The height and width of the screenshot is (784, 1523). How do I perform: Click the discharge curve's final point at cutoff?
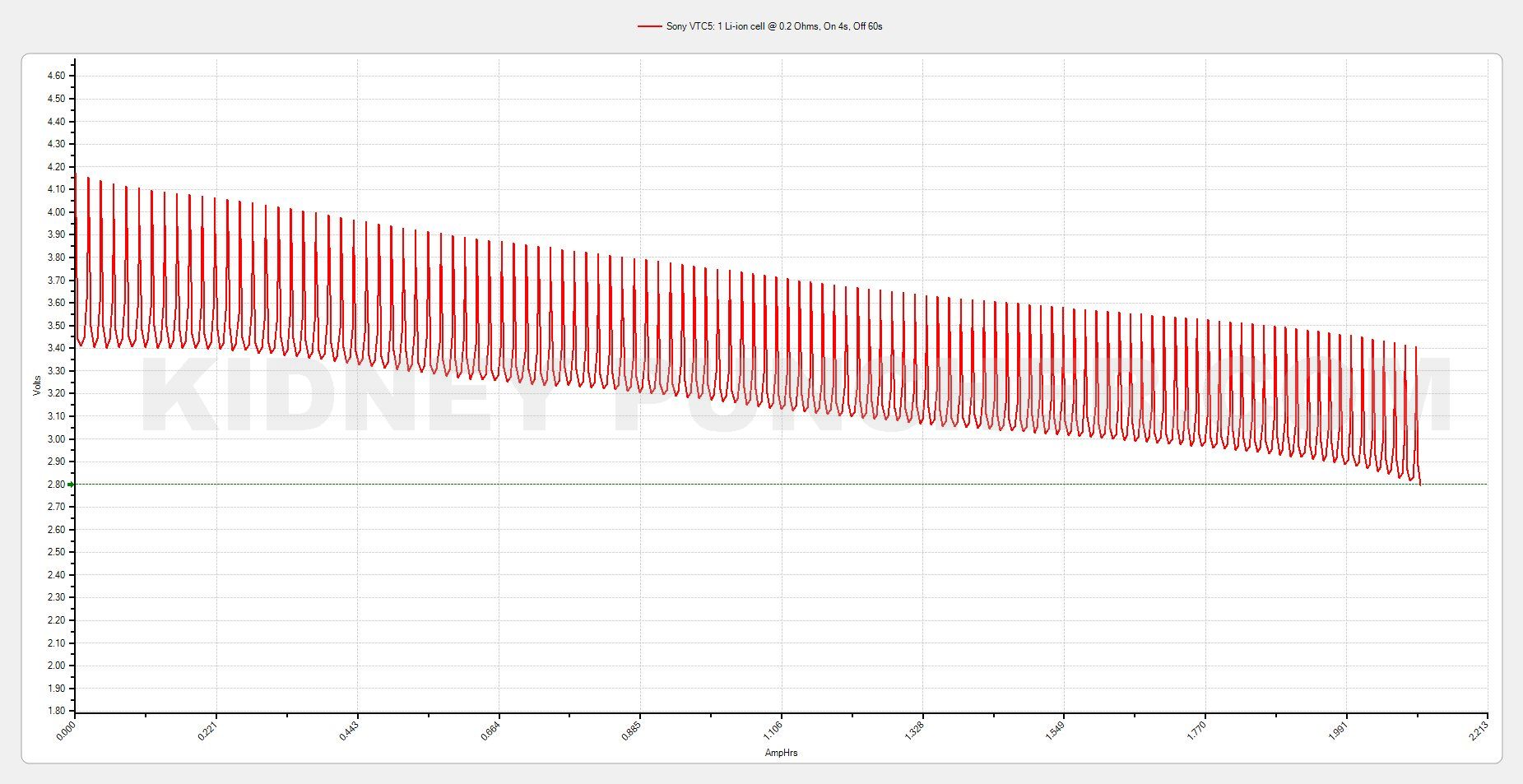[x=1420, y=484]
